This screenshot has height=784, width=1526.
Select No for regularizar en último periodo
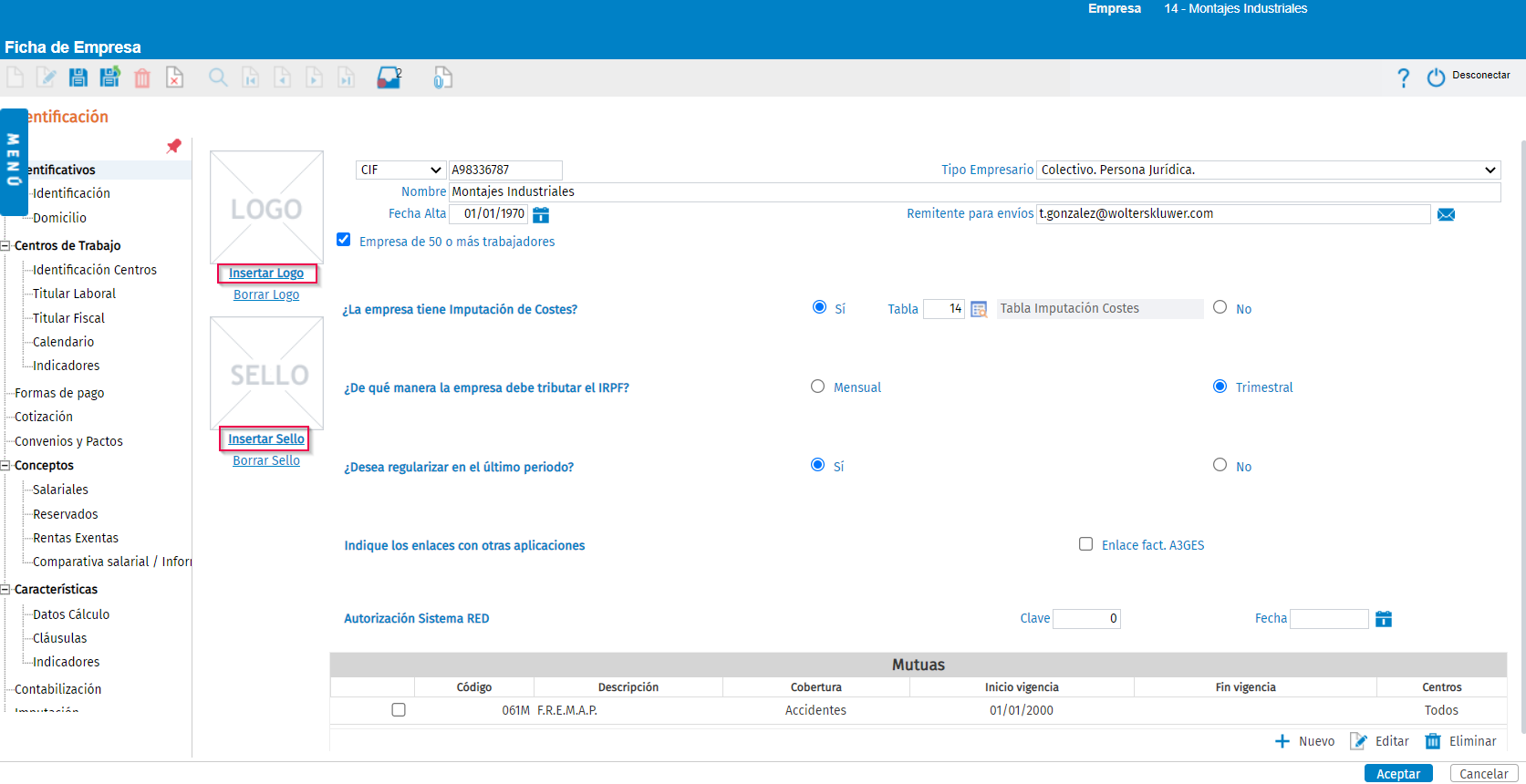pos(1220,465)
